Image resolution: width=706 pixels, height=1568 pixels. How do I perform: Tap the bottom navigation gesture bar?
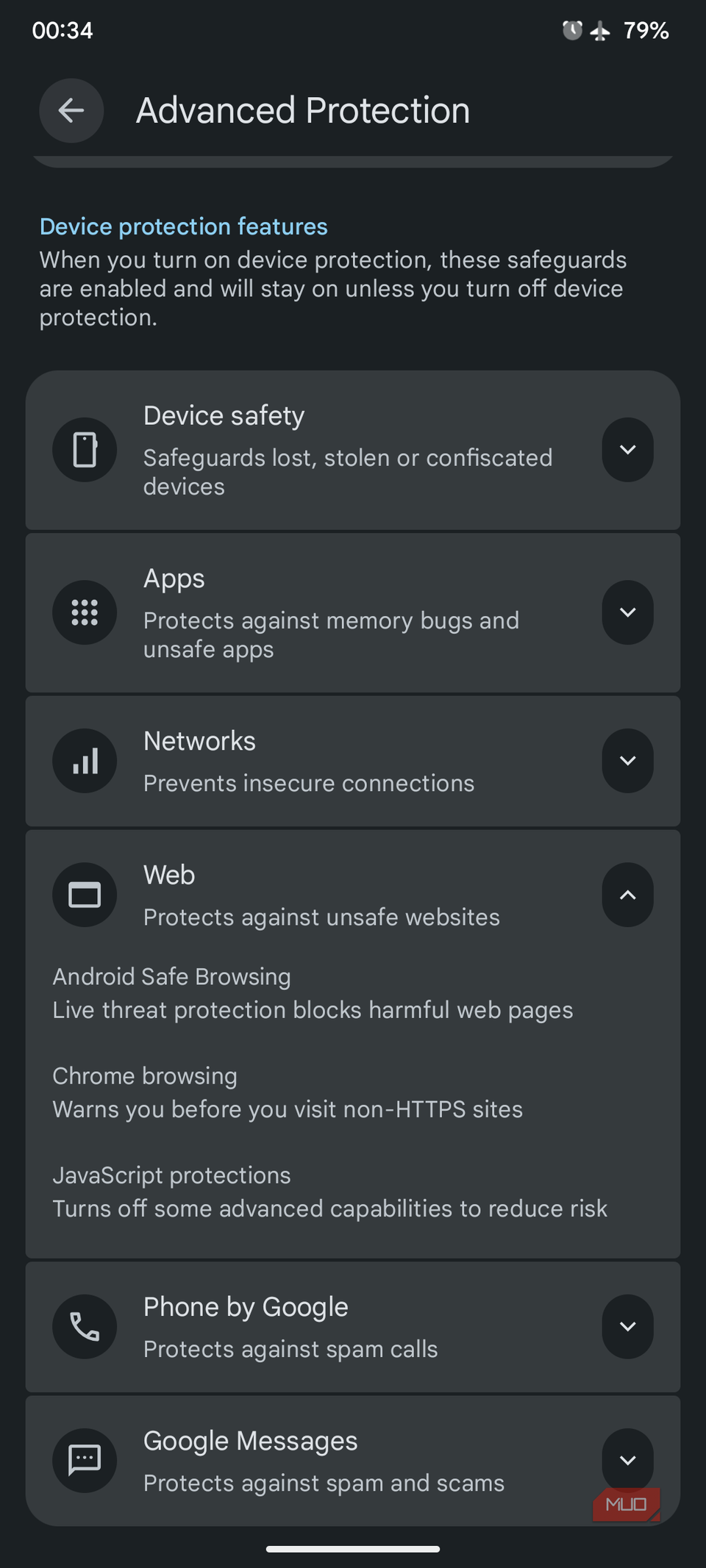[x=353, y=1549]
